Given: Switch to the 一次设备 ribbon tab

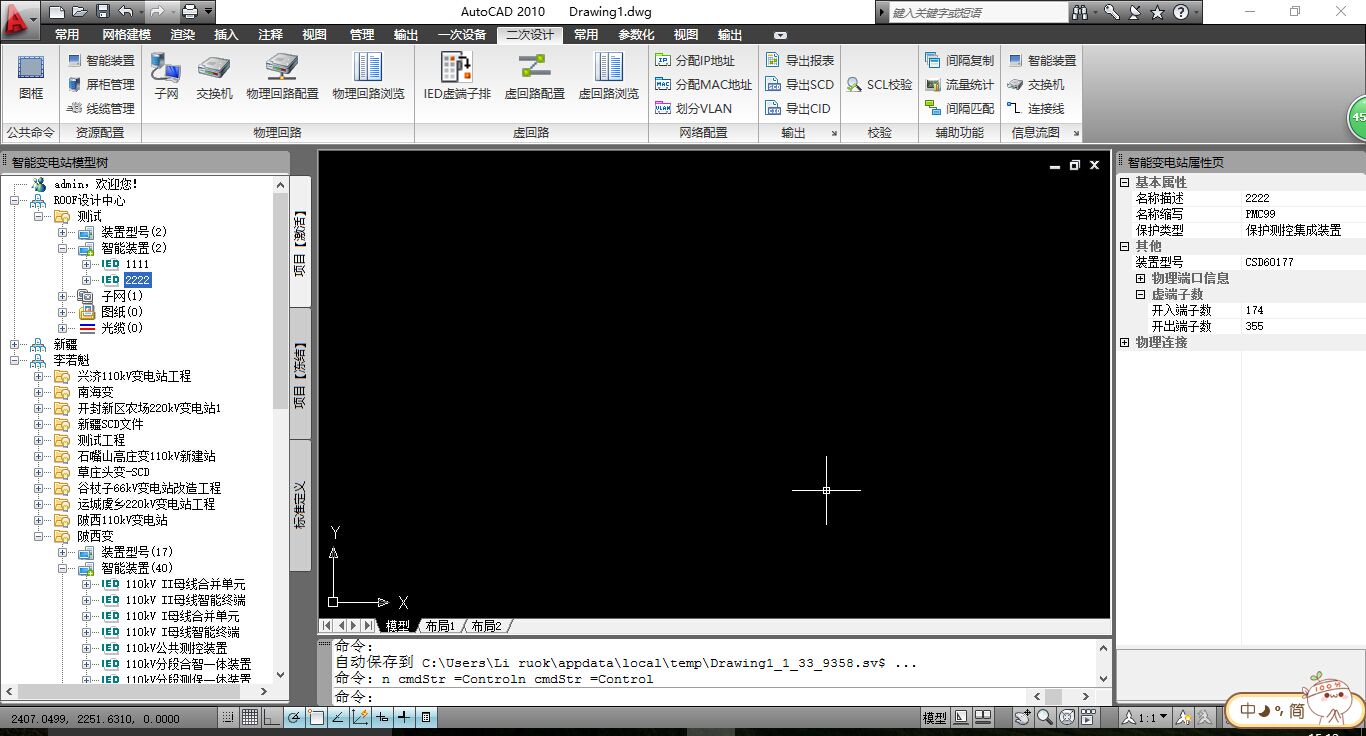Looking at the screenshot, I should 462,34.
